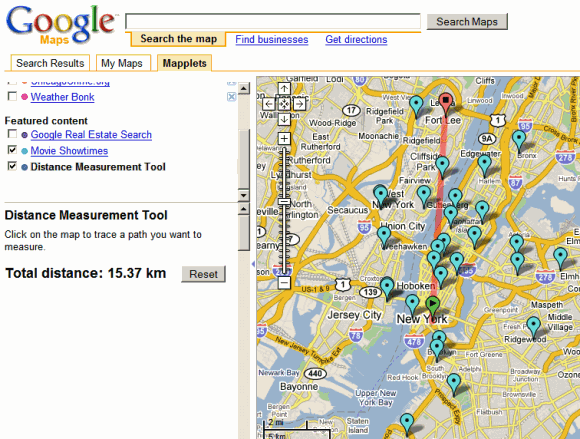
Task: Click the teal movie marker near Ridgewood
Action: point(533,325)
